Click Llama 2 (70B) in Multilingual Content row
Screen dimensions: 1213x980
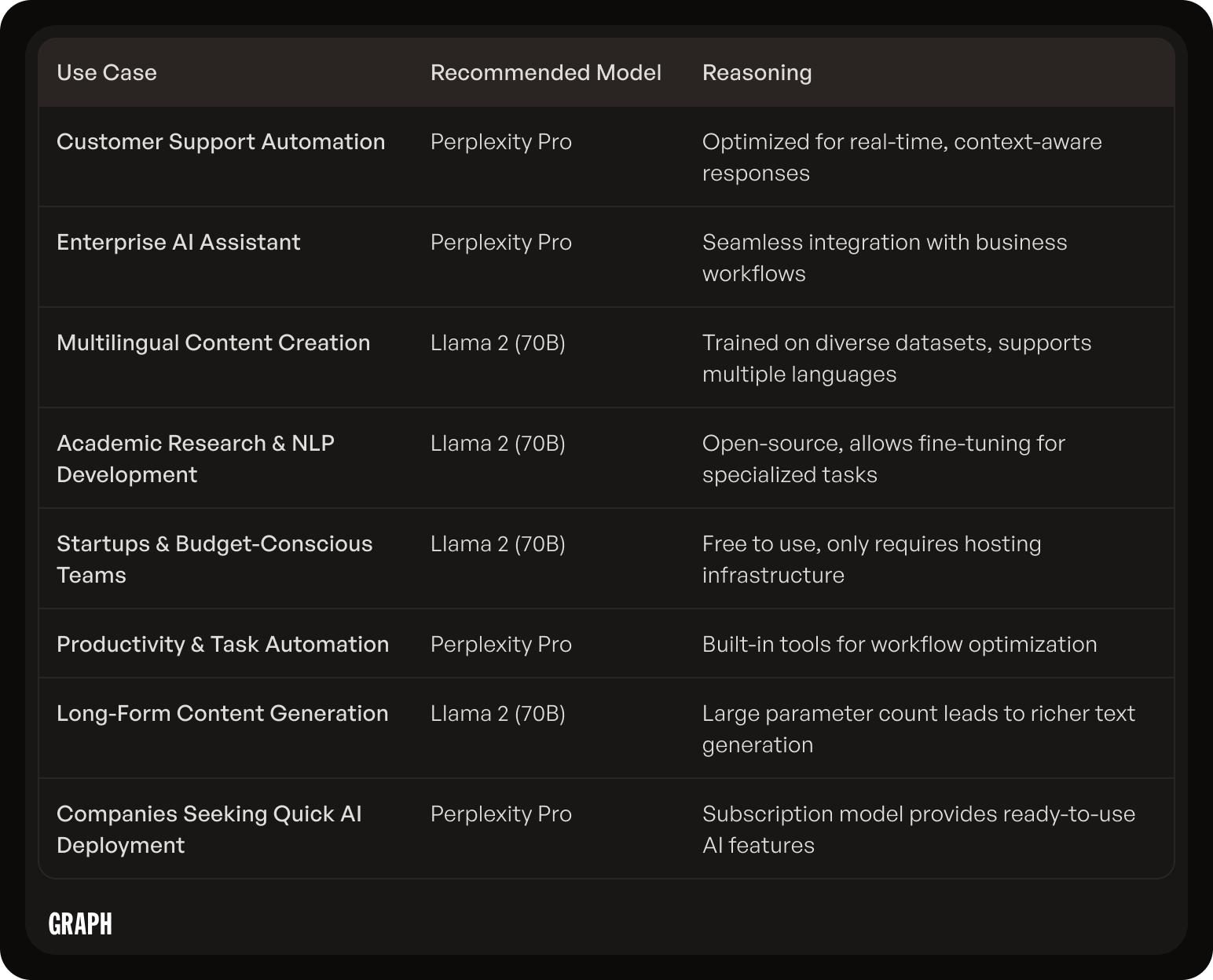498,343
